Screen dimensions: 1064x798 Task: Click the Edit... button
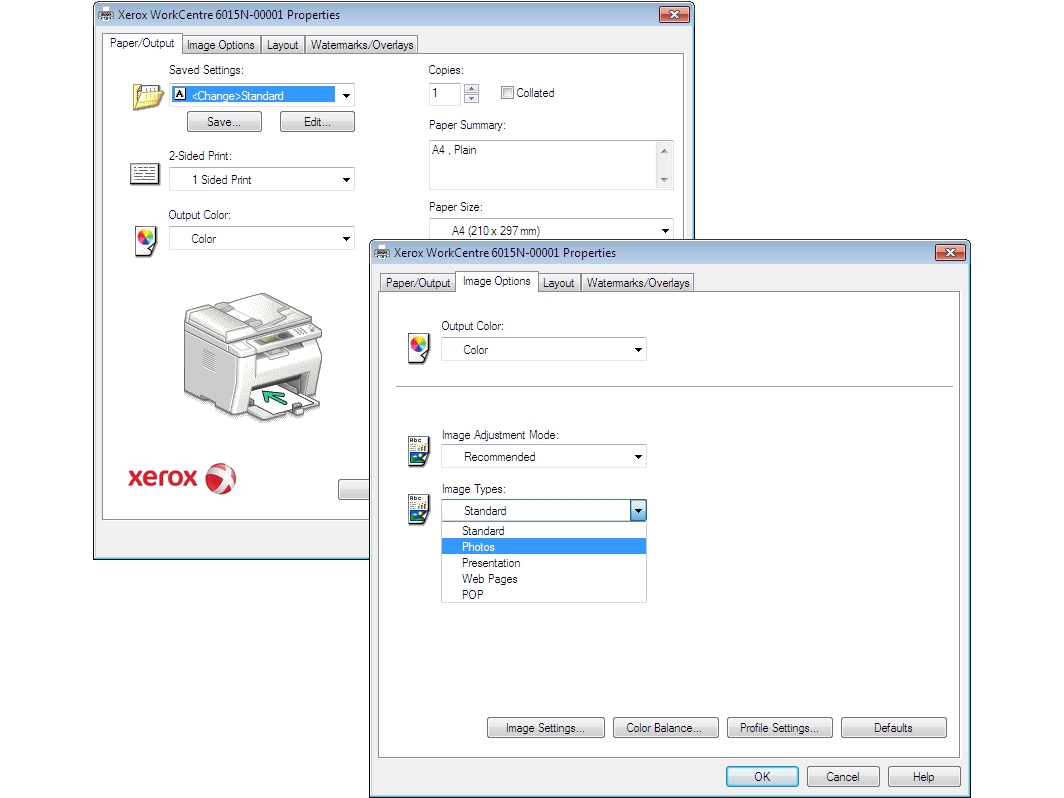tap(318, 122)
